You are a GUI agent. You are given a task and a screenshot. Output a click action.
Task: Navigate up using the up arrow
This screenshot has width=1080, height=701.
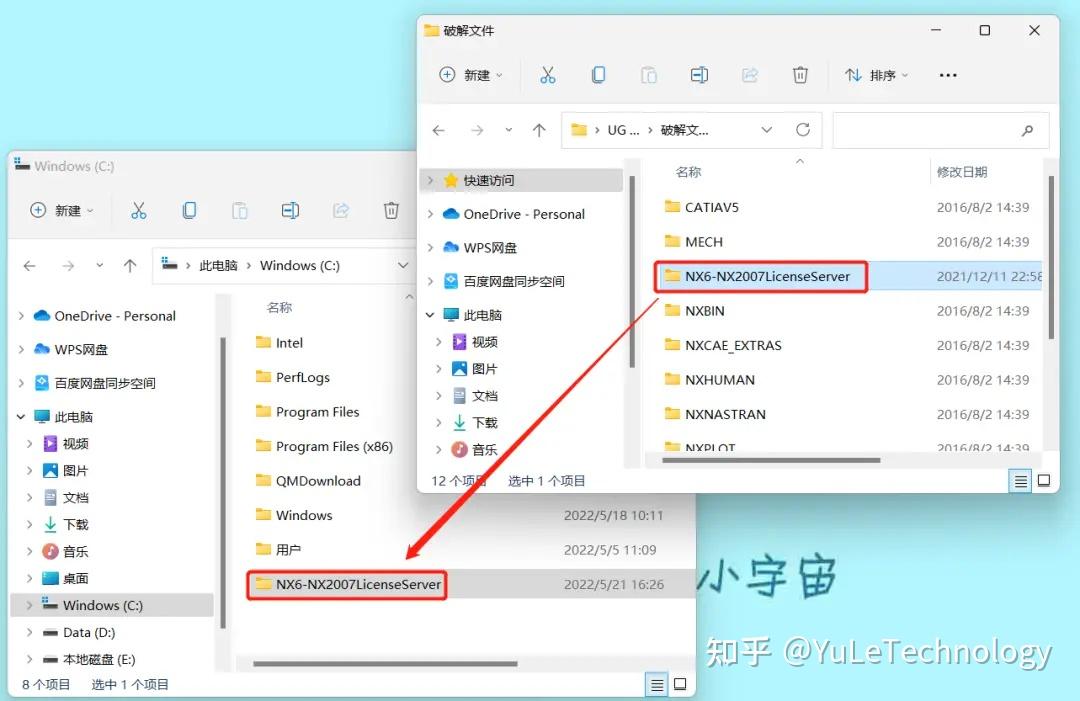(538, 130)
